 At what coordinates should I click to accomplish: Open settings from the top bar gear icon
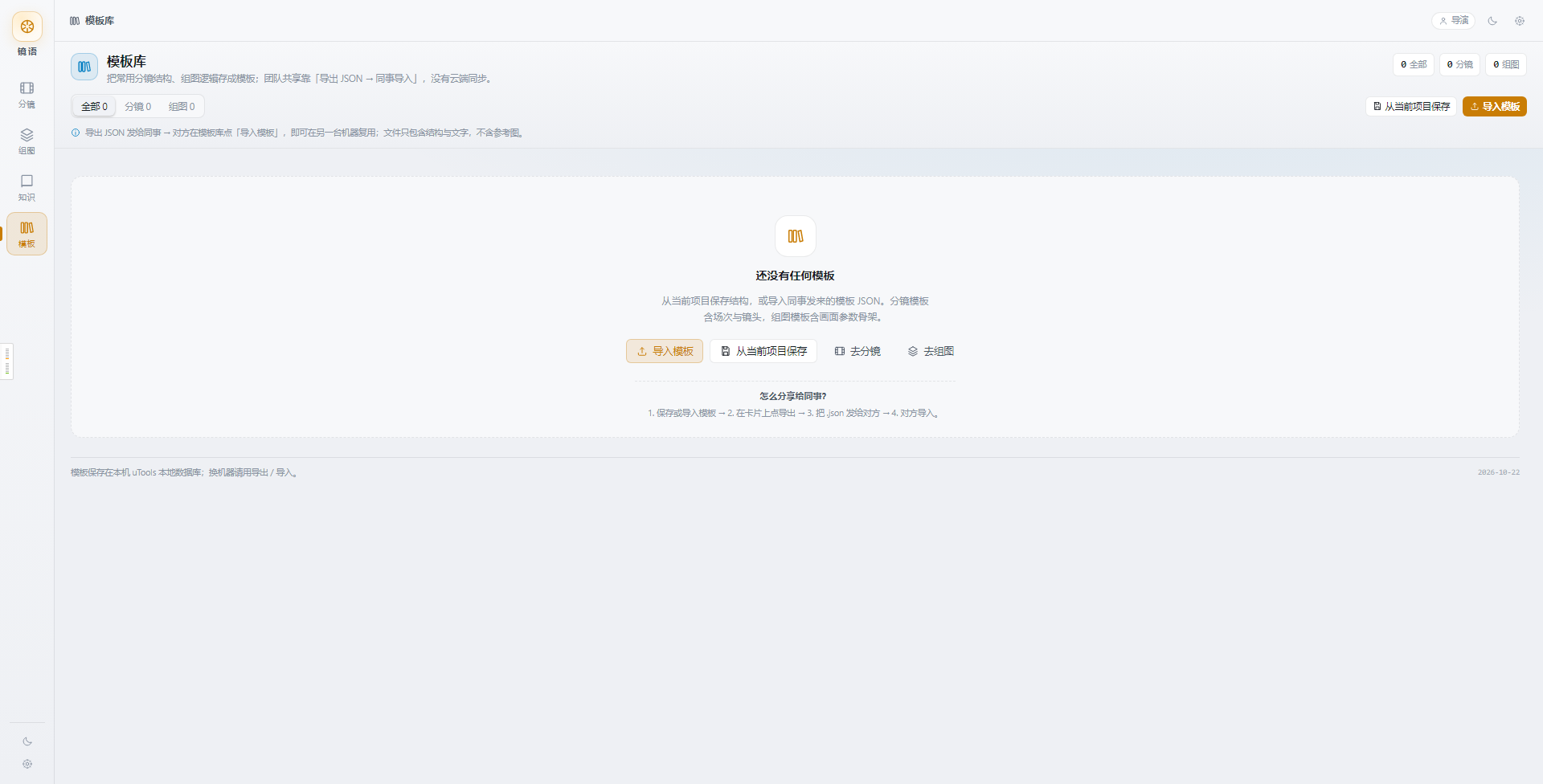1520,21
